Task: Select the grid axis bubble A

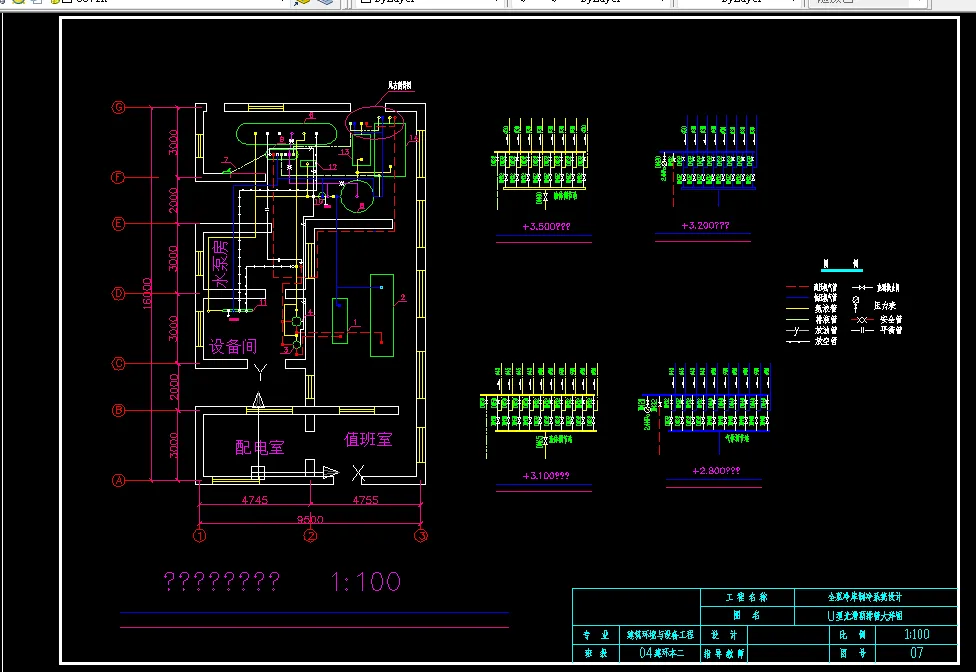Action: [118, 480]
